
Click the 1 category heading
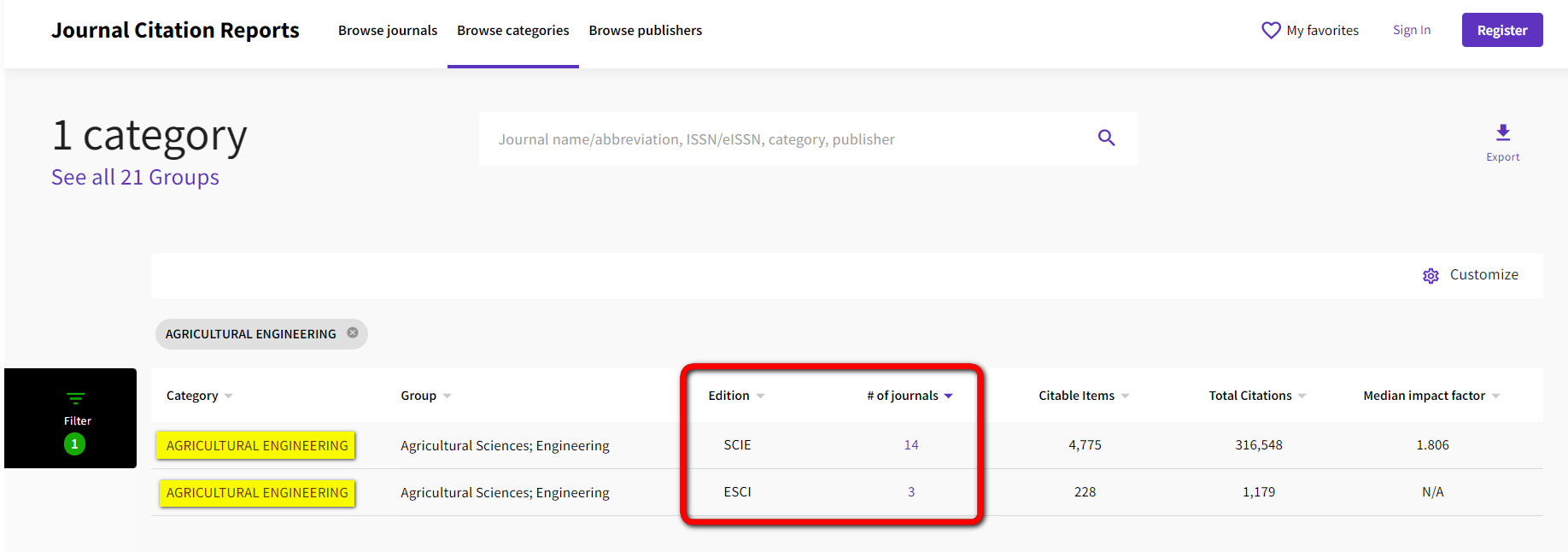(x=149, y=135)
